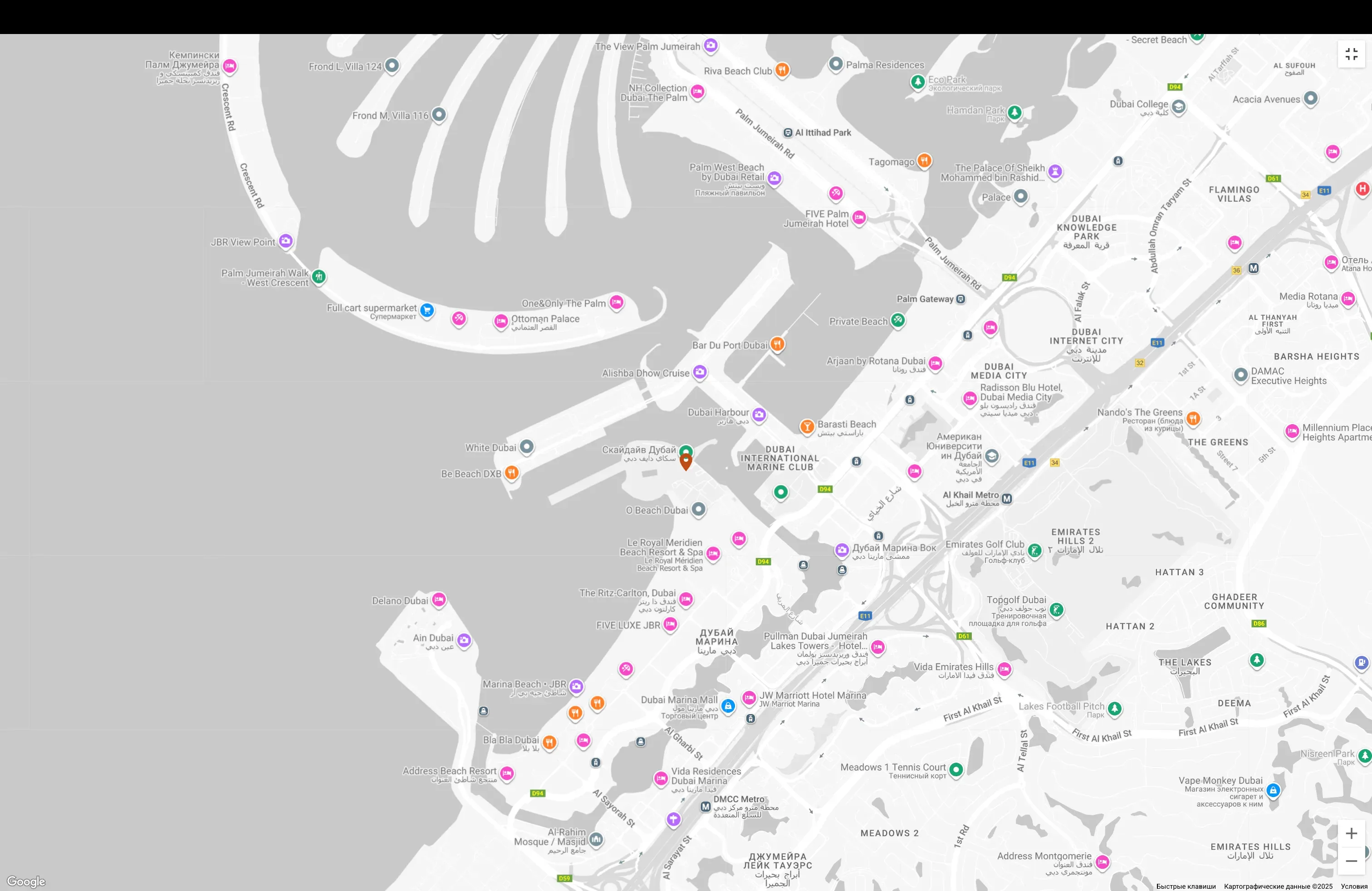The height and width of the screenshot is (891, 1372).
Task: Open the Barasti Beach bar marker
Action: 807,426
